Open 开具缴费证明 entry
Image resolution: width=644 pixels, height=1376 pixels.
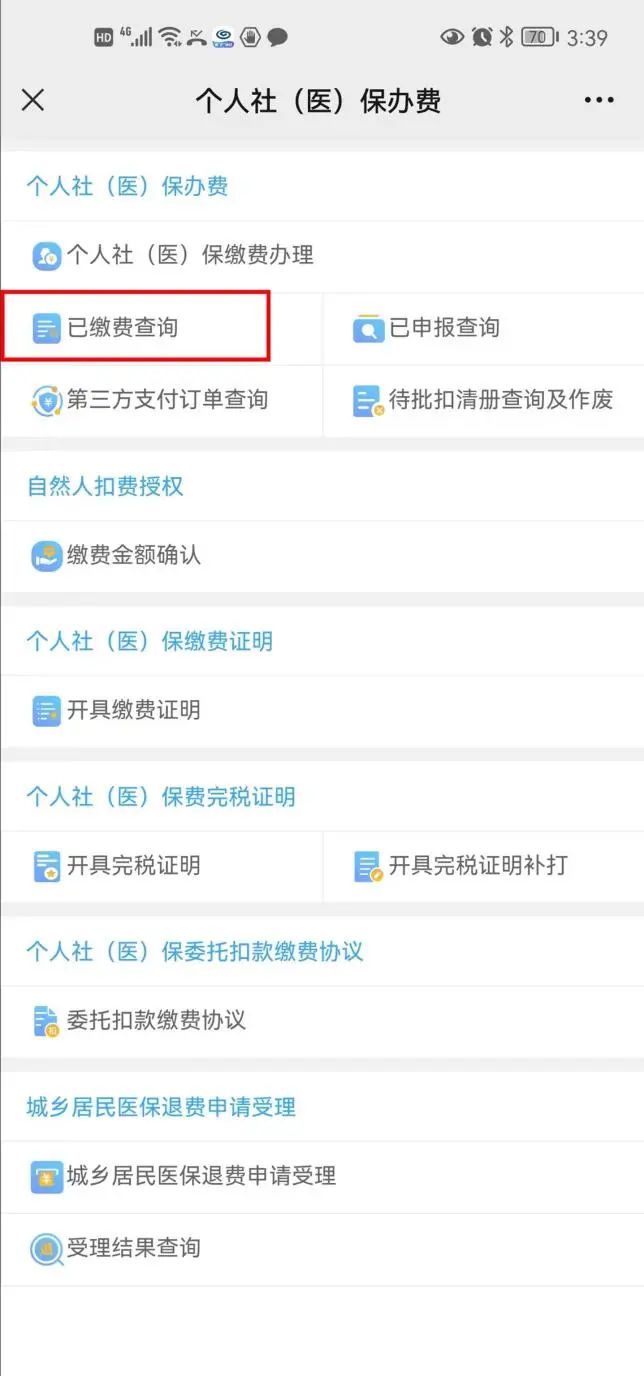134,711
